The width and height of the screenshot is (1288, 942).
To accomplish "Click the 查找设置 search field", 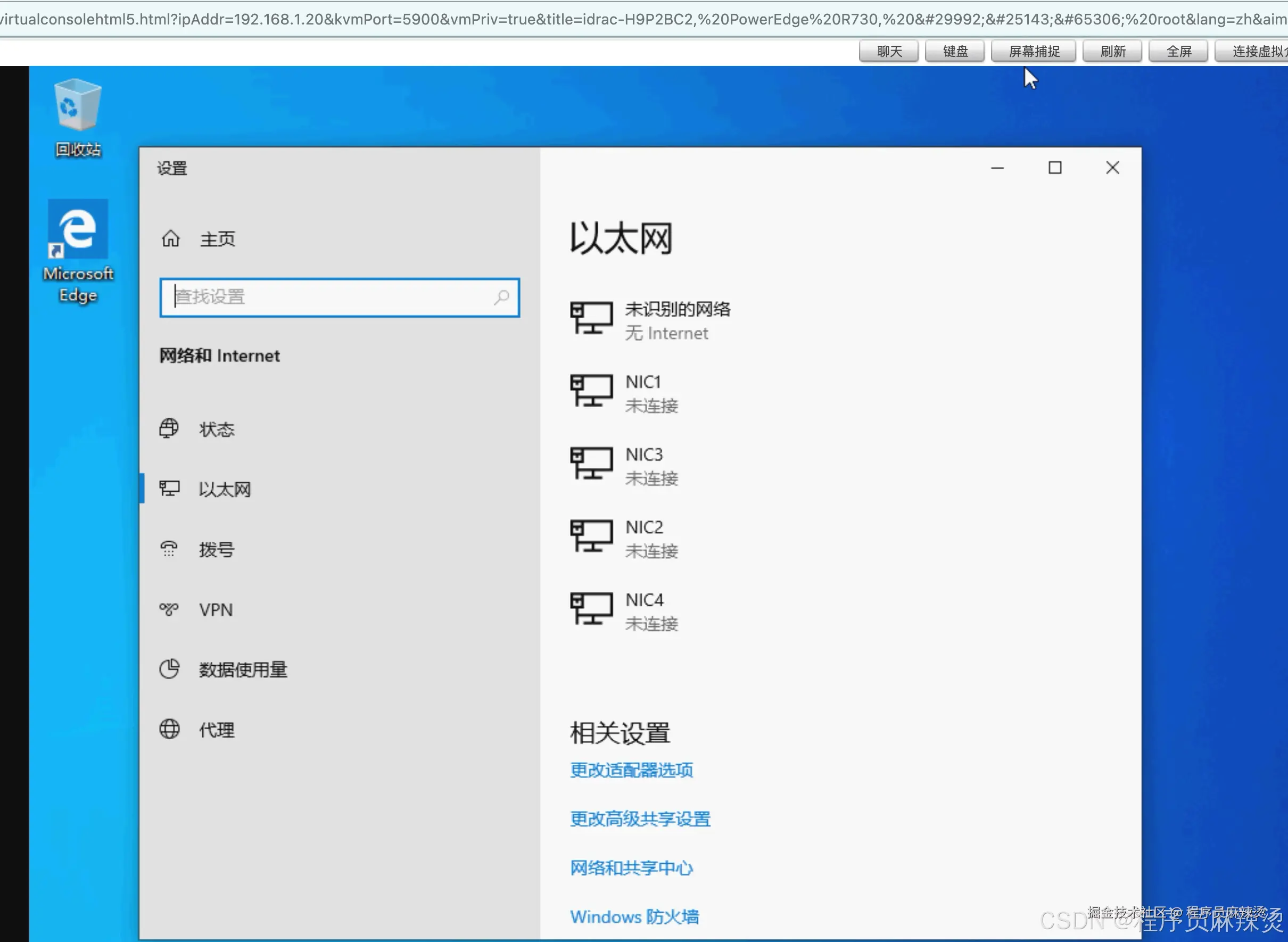I will pos(339,297).
